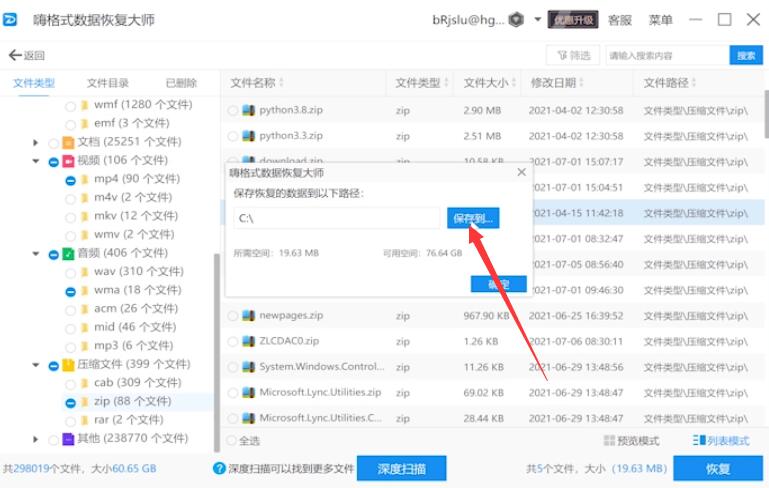
Task: Switch to the 文件类型 tab
Action: point(33,83)
